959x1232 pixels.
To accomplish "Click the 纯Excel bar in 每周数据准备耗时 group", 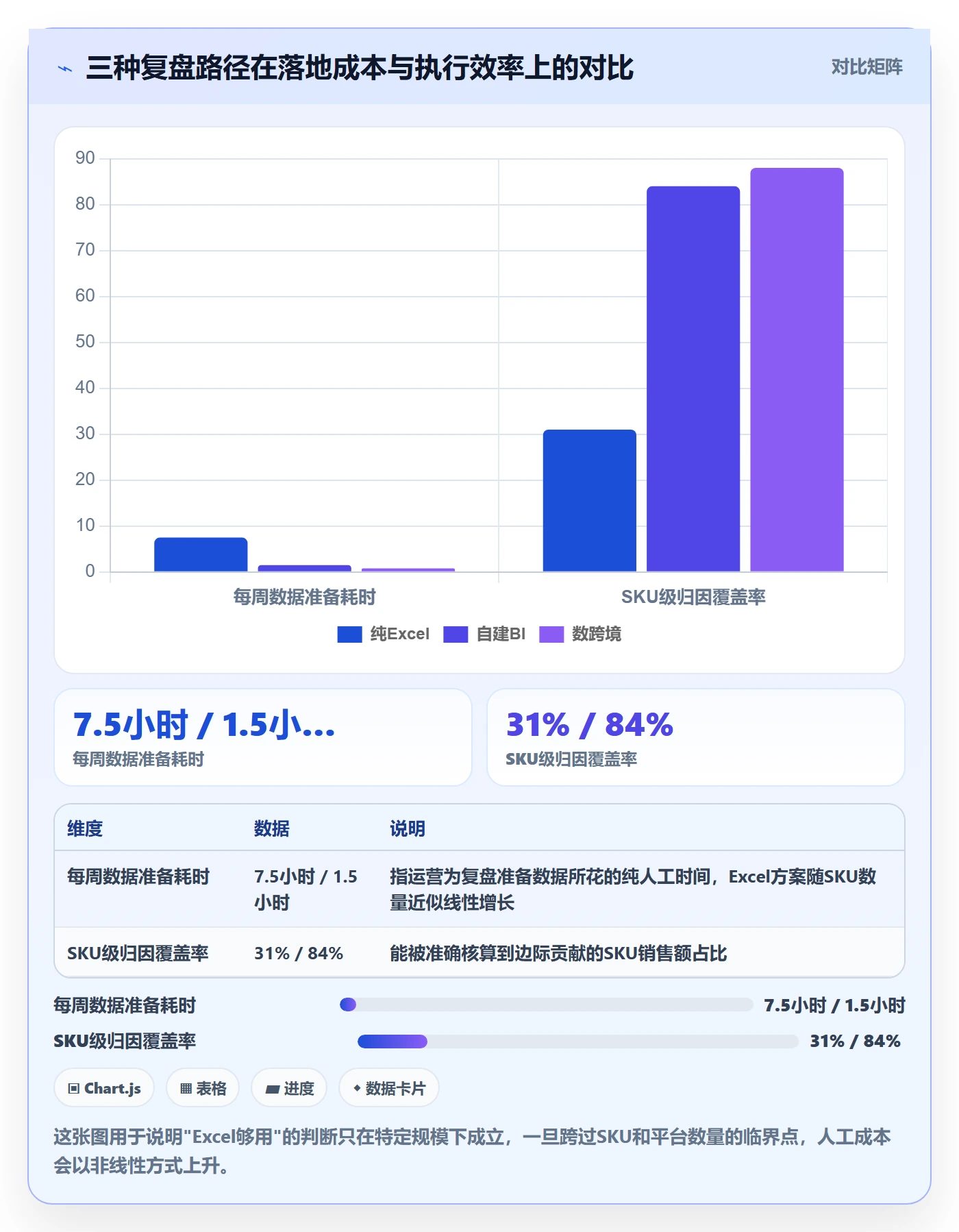I will pyautogui.click(x=201, y=554).
